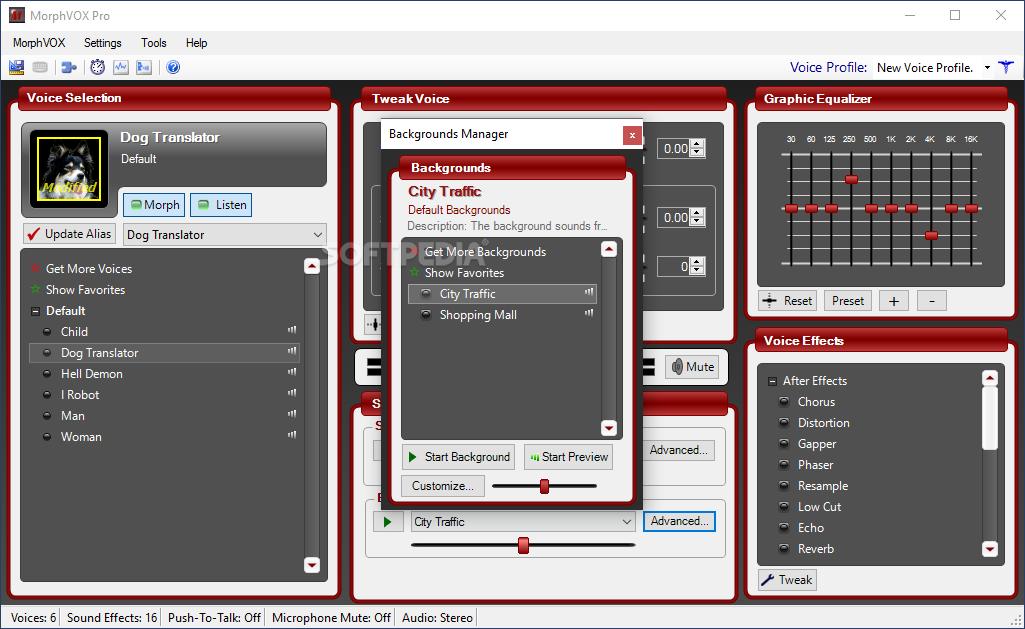Select the Hell Demon voice
This screenshot has height=629, width=1025.
[164, 373]
